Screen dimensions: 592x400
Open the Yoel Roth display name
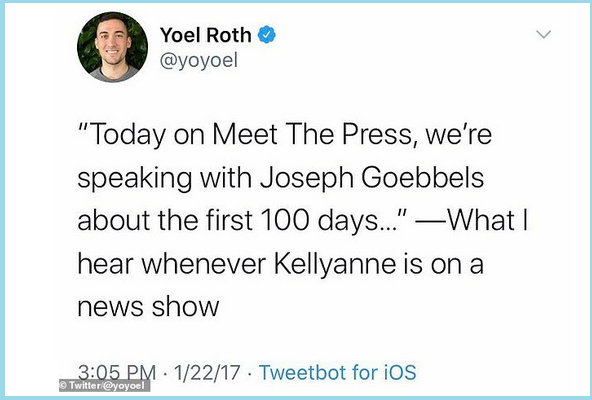205,35
